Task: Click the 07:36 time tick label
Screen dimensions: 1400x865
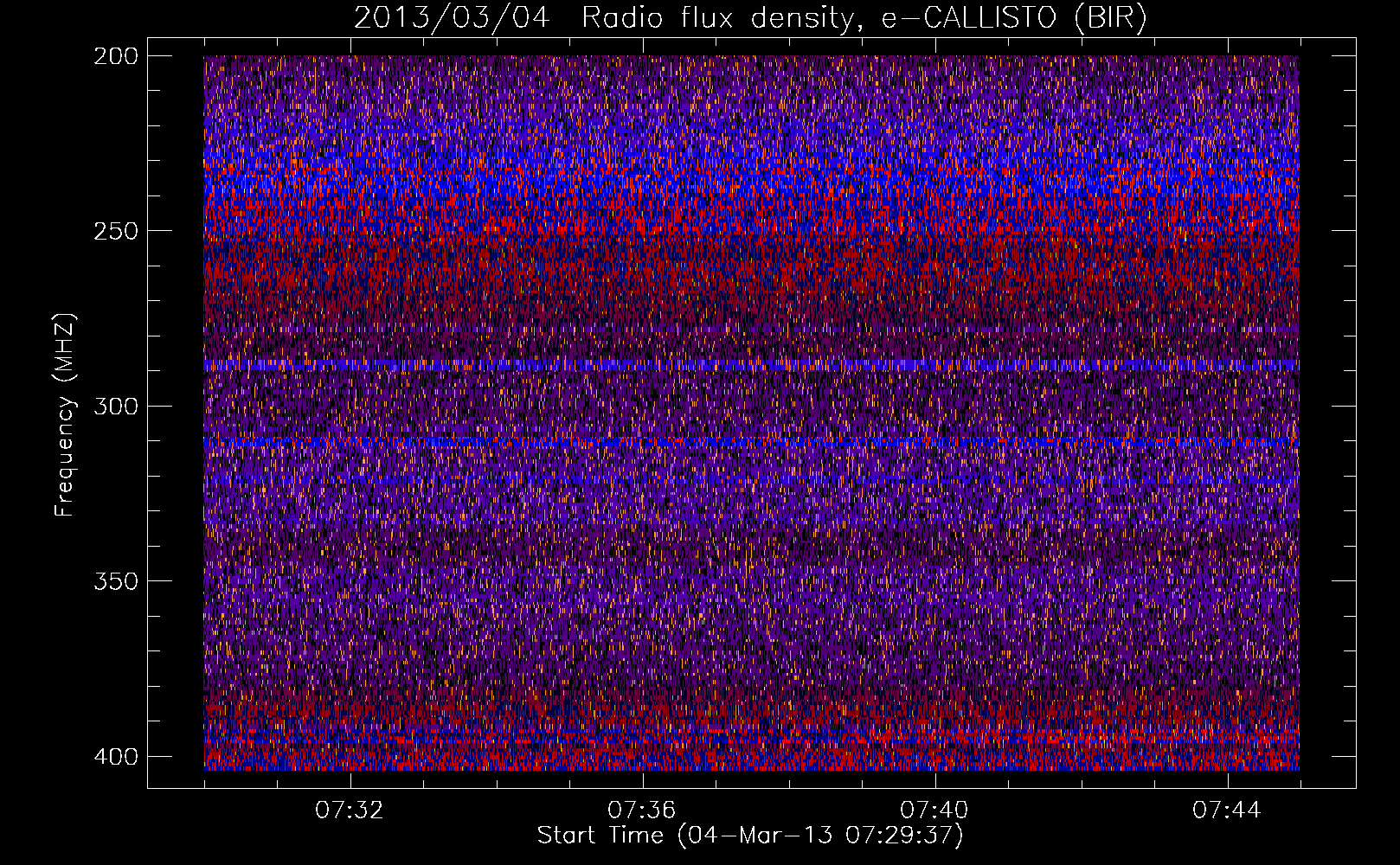Action: (642, 811)
